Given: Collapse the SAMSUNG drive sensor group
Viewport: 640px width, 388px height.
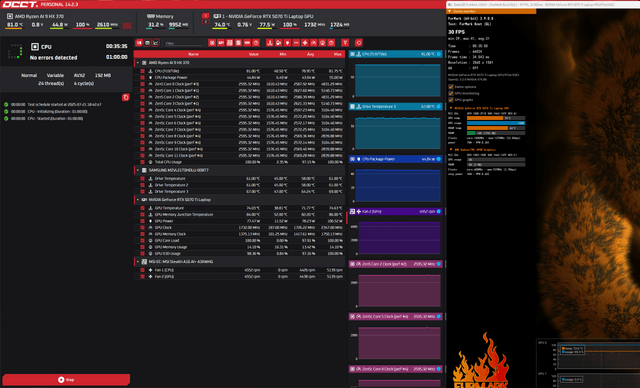Looking at the screenshot, I should coord(138,170).
